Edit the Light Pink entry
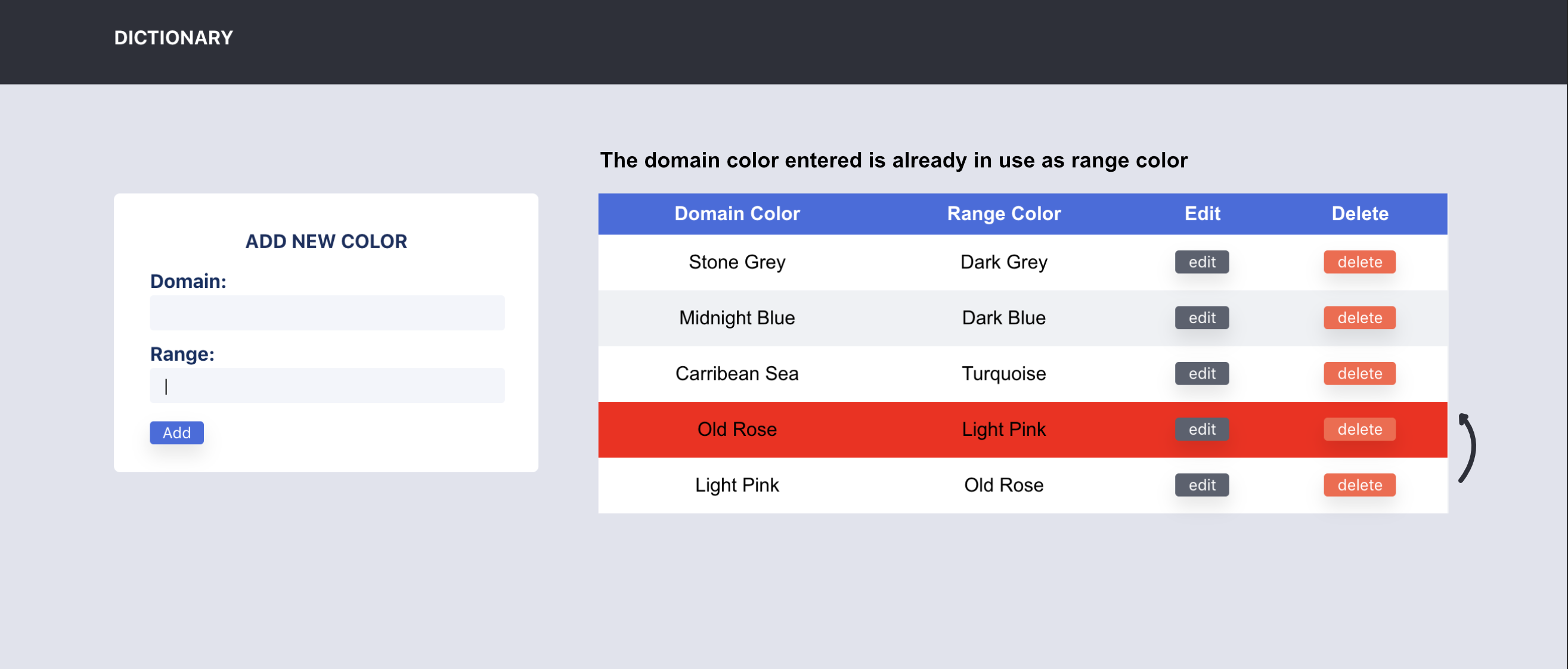Image resolution: width=1568 pixels, height=669 pixels. click(1201, 485)
